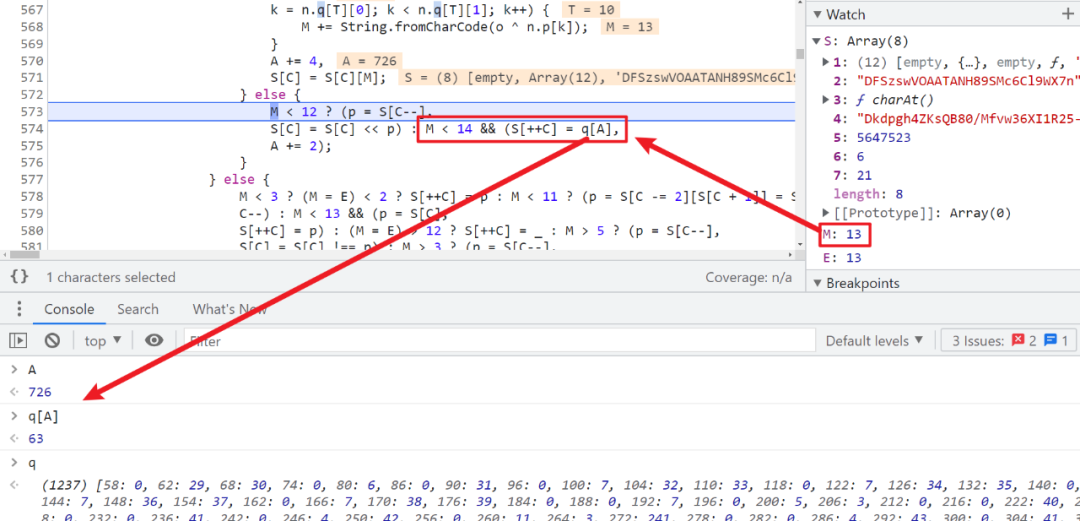Viewport: 1080px width, 521px height.
Task: Create a live expression
Action: click(154, 340)
